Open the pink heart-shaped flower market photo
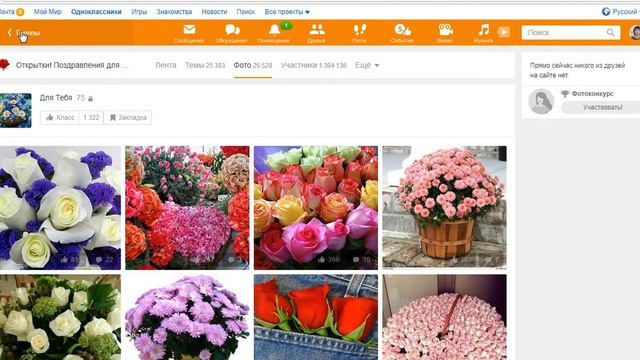 pos(187,208)
